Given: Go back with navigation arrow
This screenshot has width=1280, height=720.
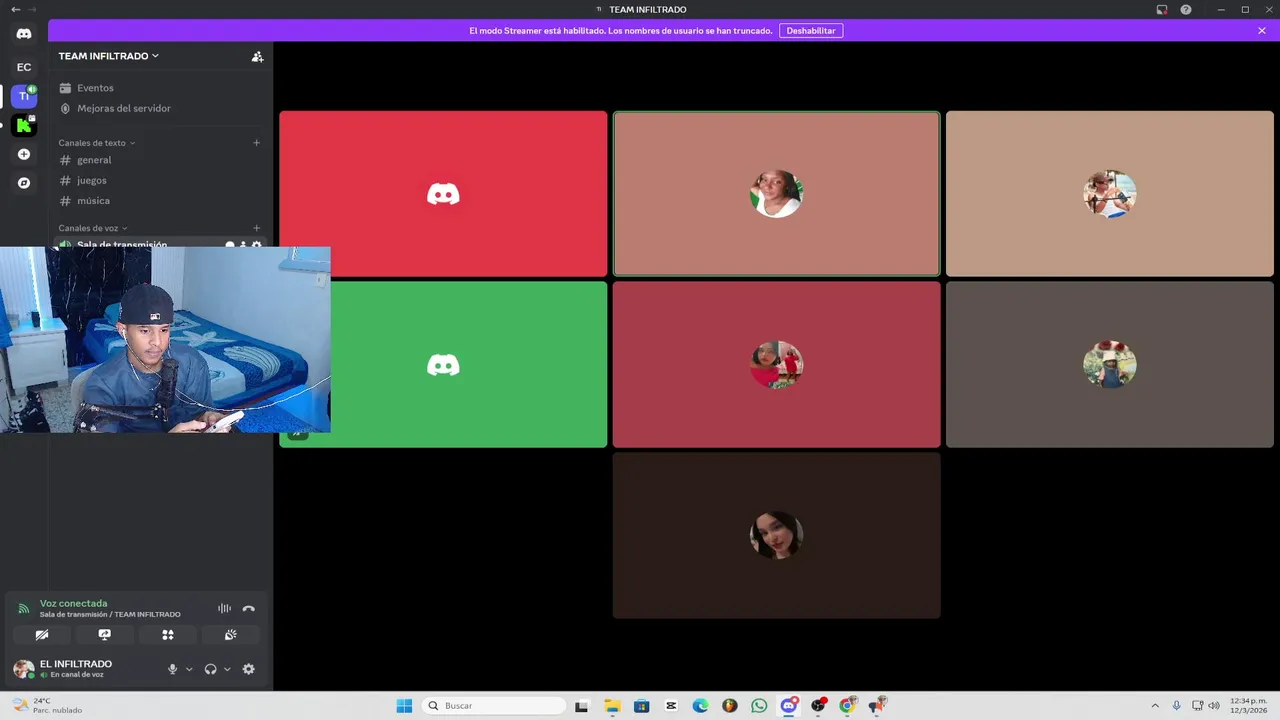Looking at the screenshot, I should 15,9.
